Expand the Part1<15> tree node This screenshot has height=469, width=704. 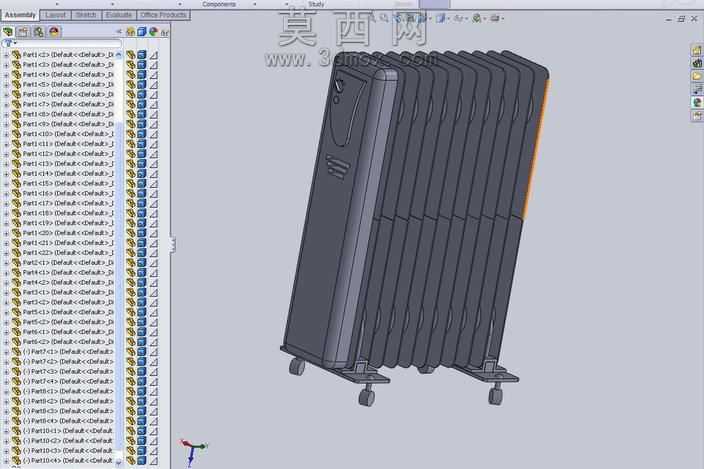pyautogui.click(x=6, y=184)
